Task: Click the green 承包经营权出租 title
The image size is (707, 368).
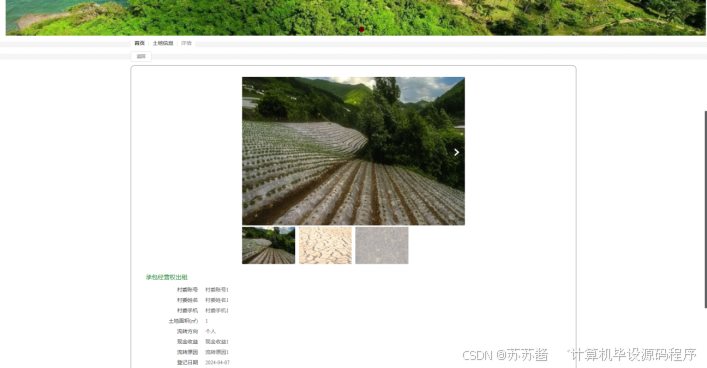Action: tap(166, 277)
